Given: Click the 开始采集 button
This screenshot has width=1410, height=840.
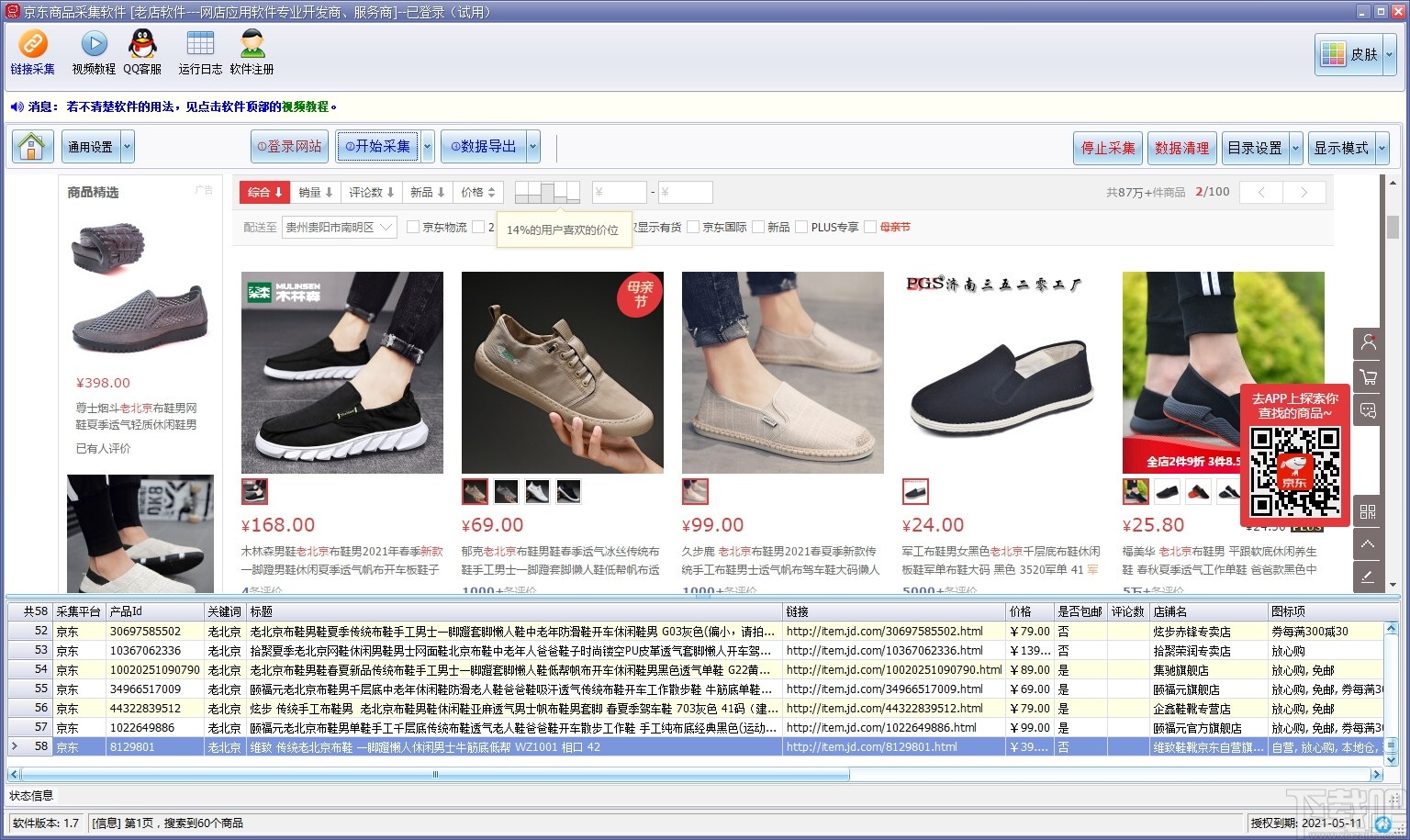Looking at the screenshot, I should coord(377,147).
